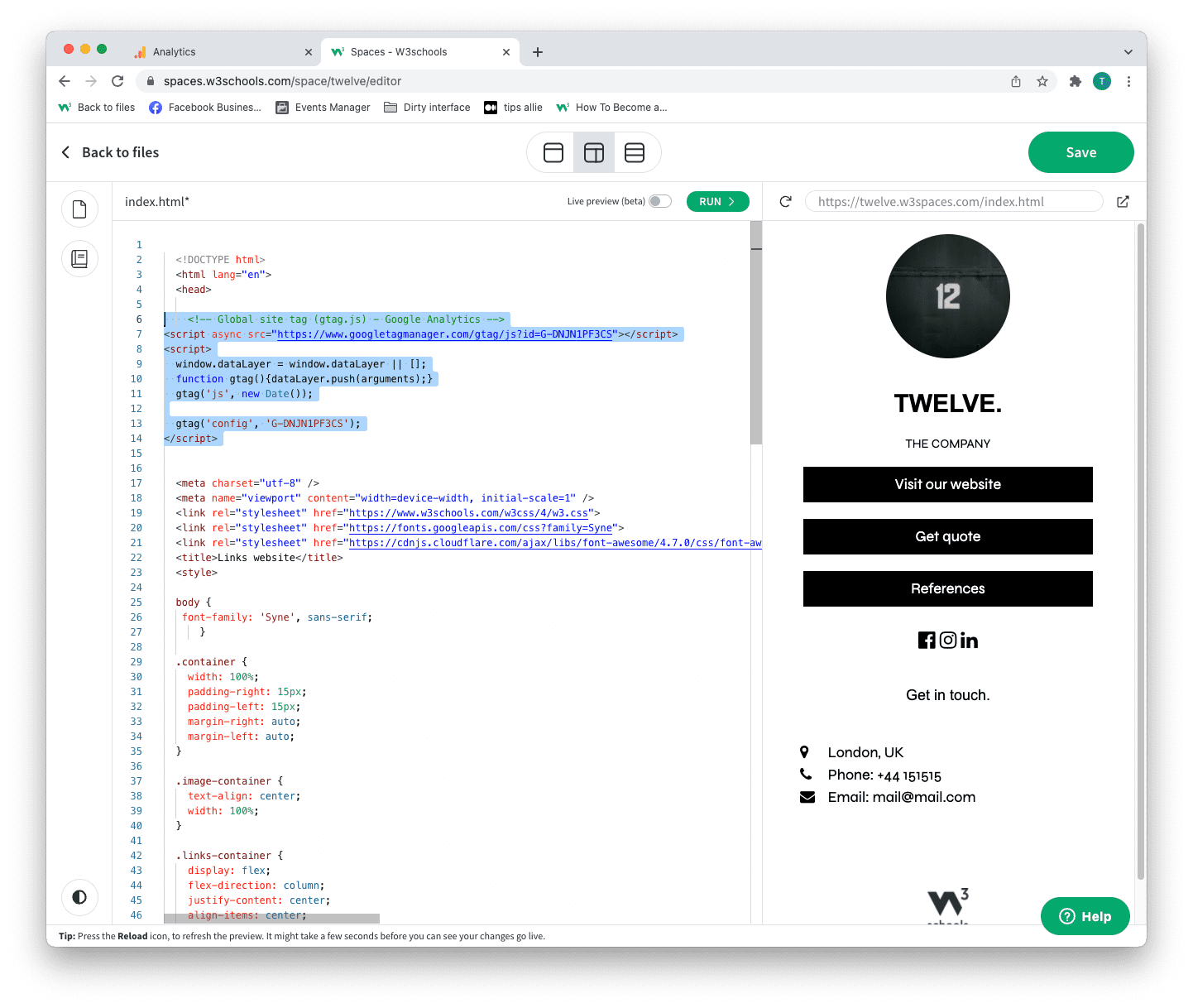
Task: Go back with browser back arrow
Action: coord(65,81)
